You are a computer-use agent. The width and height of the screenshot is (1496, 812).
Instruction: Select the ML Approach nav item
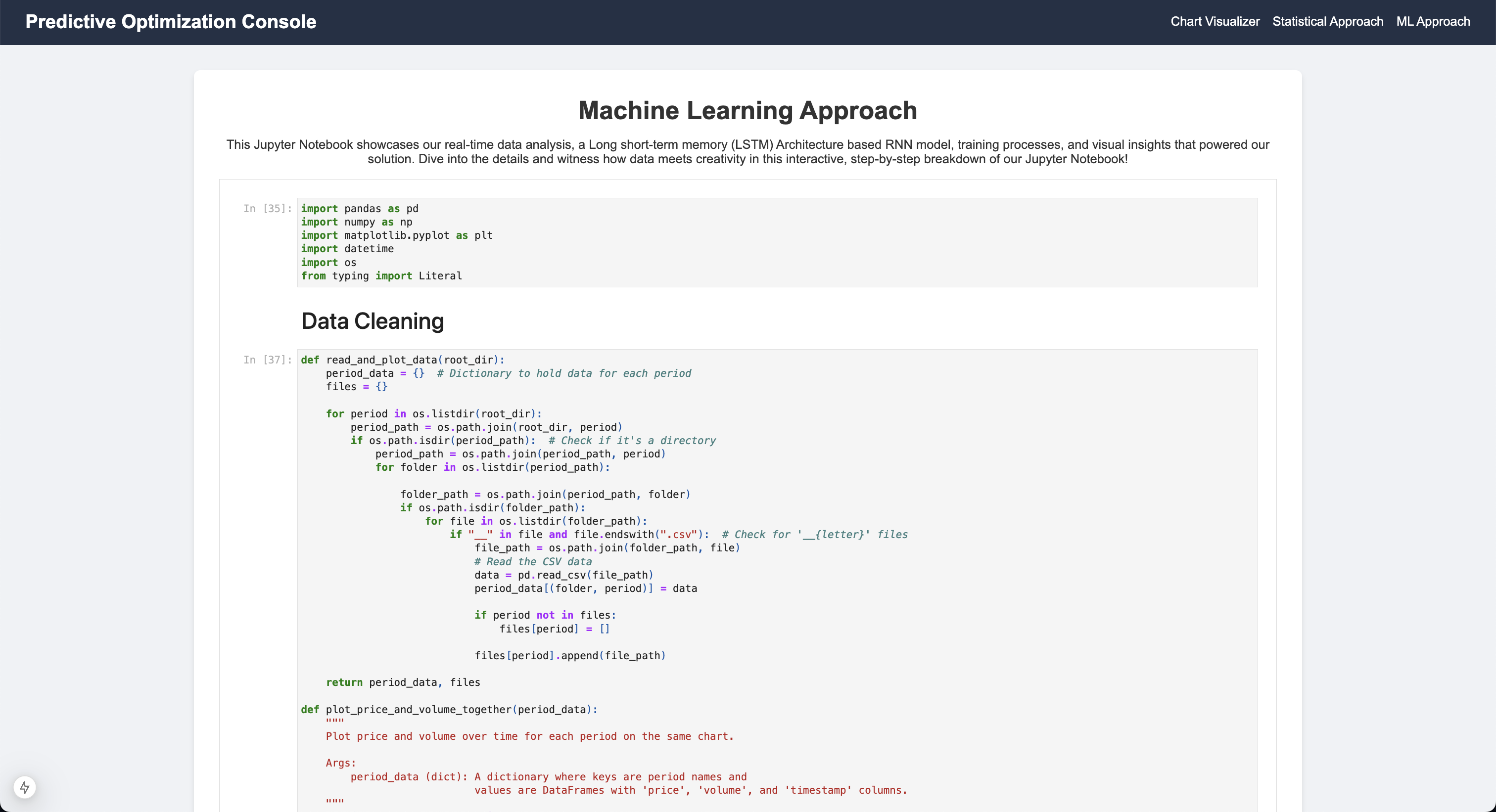point(1433,21)
